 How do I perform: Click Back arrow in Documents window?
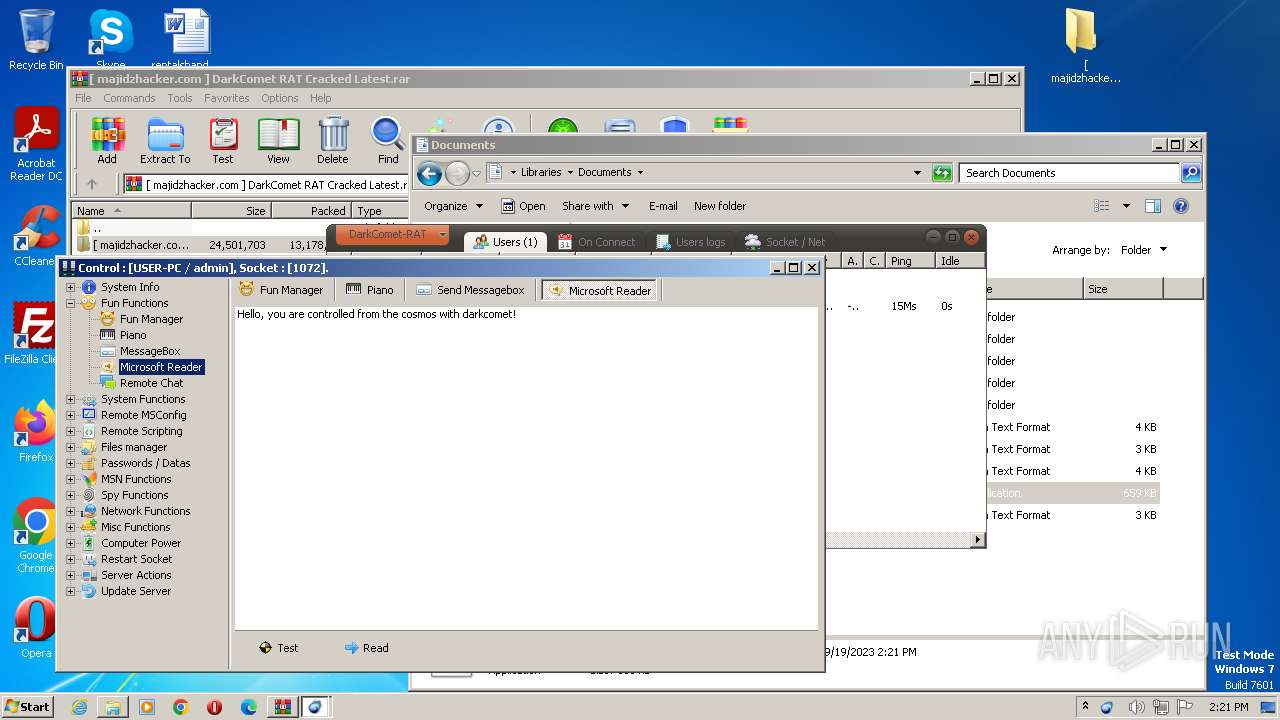point(430,173)
